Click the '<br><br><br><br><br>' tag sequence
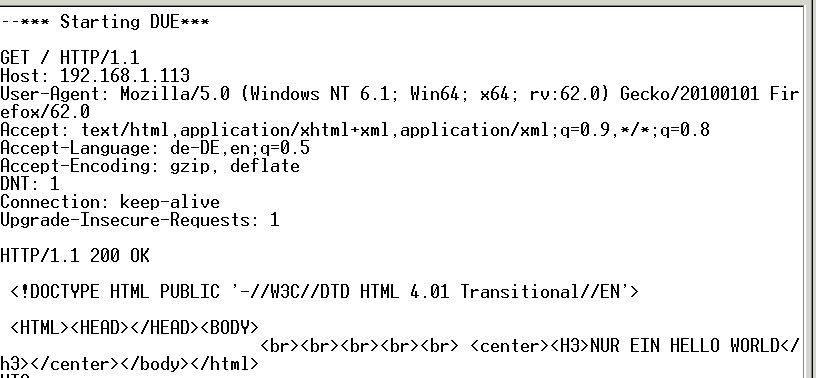This screenshot has height=378, width=816. pos(360,346)
